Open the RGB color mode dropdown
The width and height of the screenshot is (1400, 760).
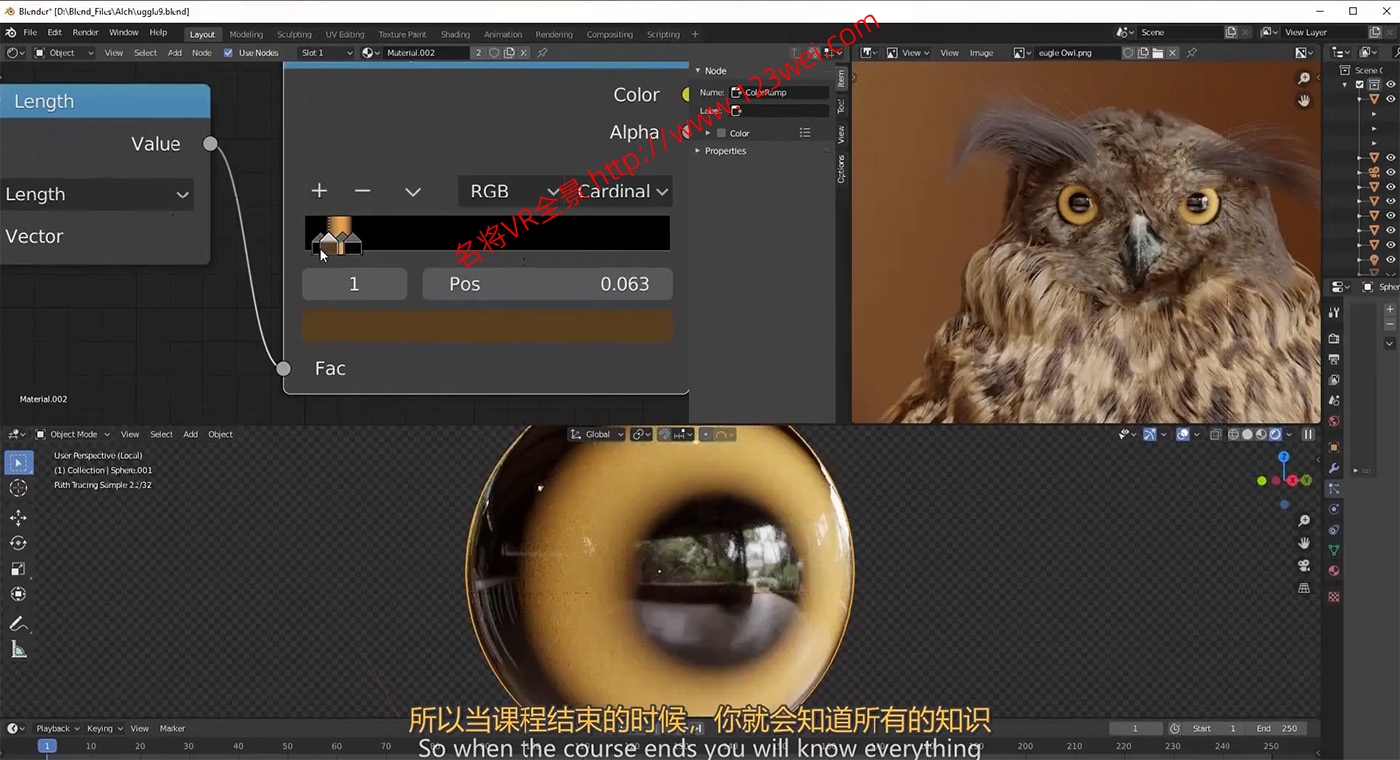pyautogui.click(x=510, y=191)
